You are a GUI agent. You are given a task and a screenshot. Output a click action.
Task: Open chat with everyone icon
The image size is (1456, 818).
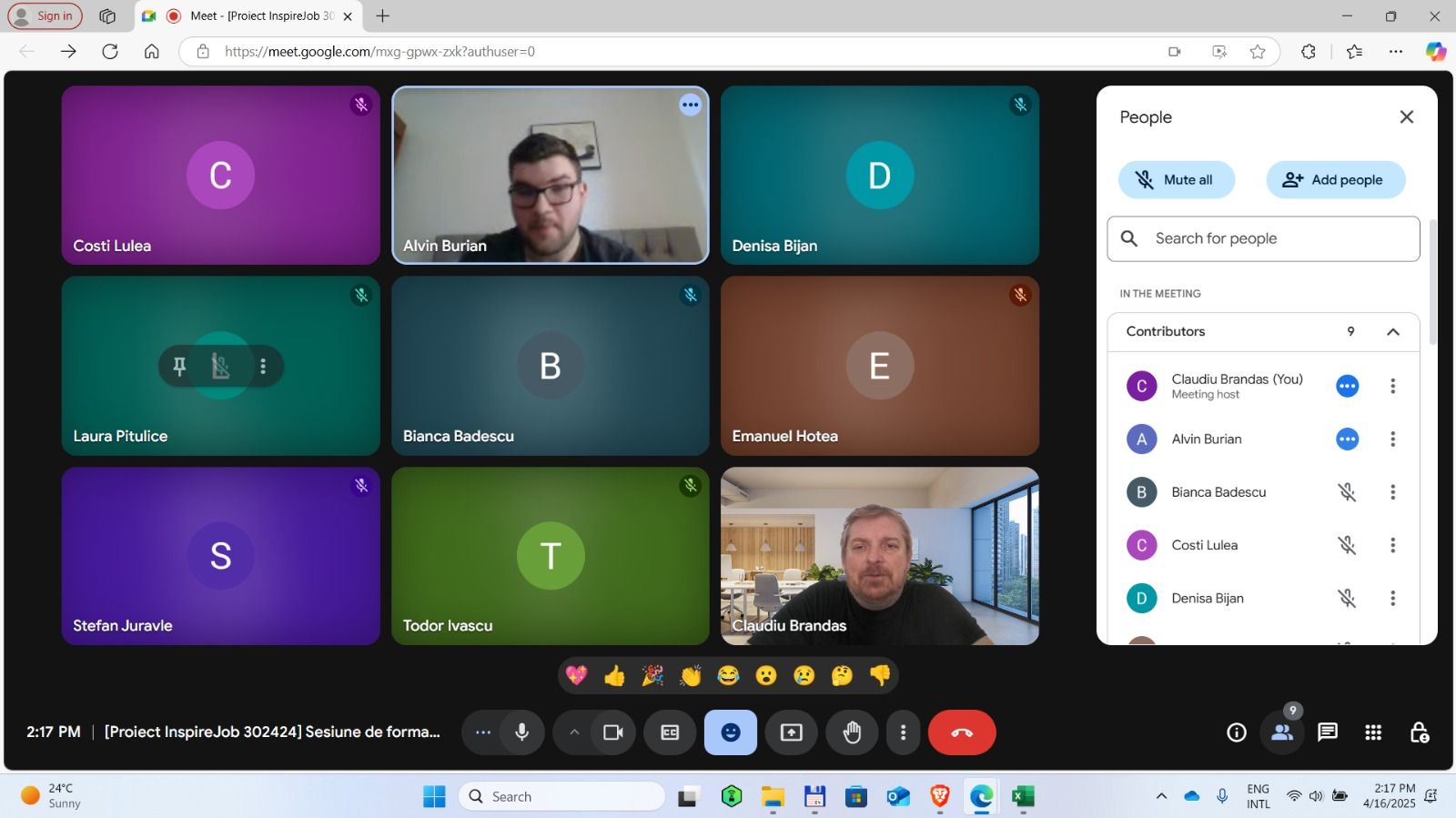coord(1328,732)
